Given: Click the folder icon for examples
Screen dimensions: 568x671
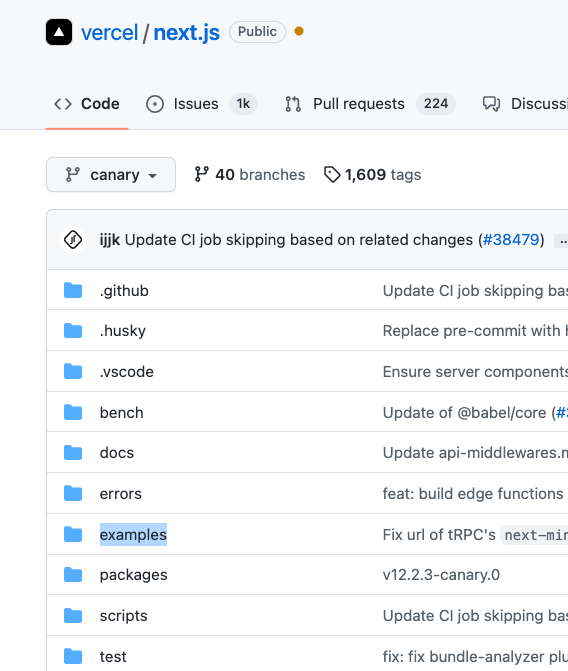Looking at the screenshot, I should pyautogui.click(x=73, y=534).
